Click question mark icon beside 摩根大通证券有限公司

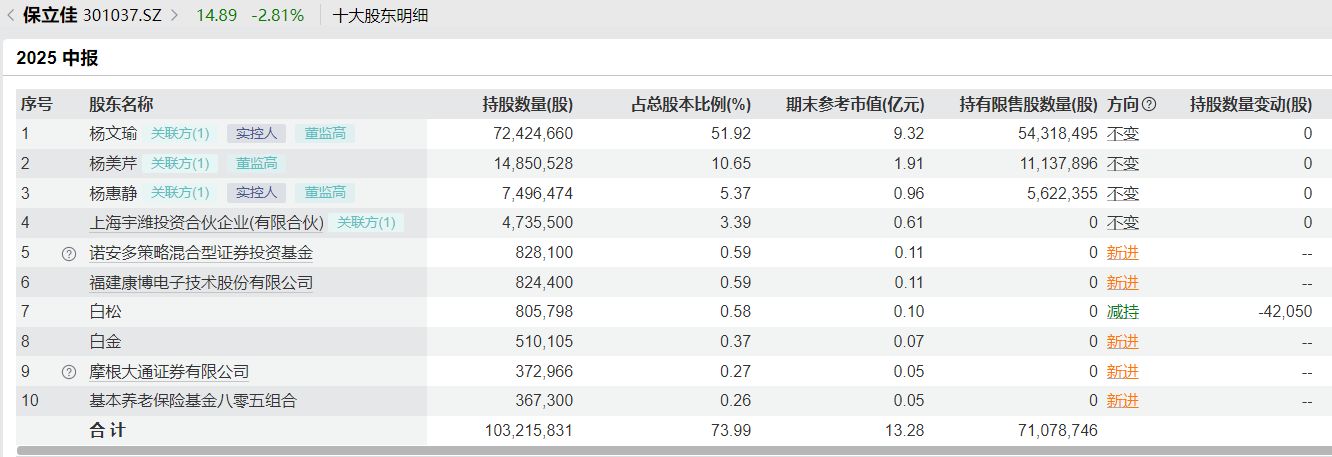coord(69,372)
